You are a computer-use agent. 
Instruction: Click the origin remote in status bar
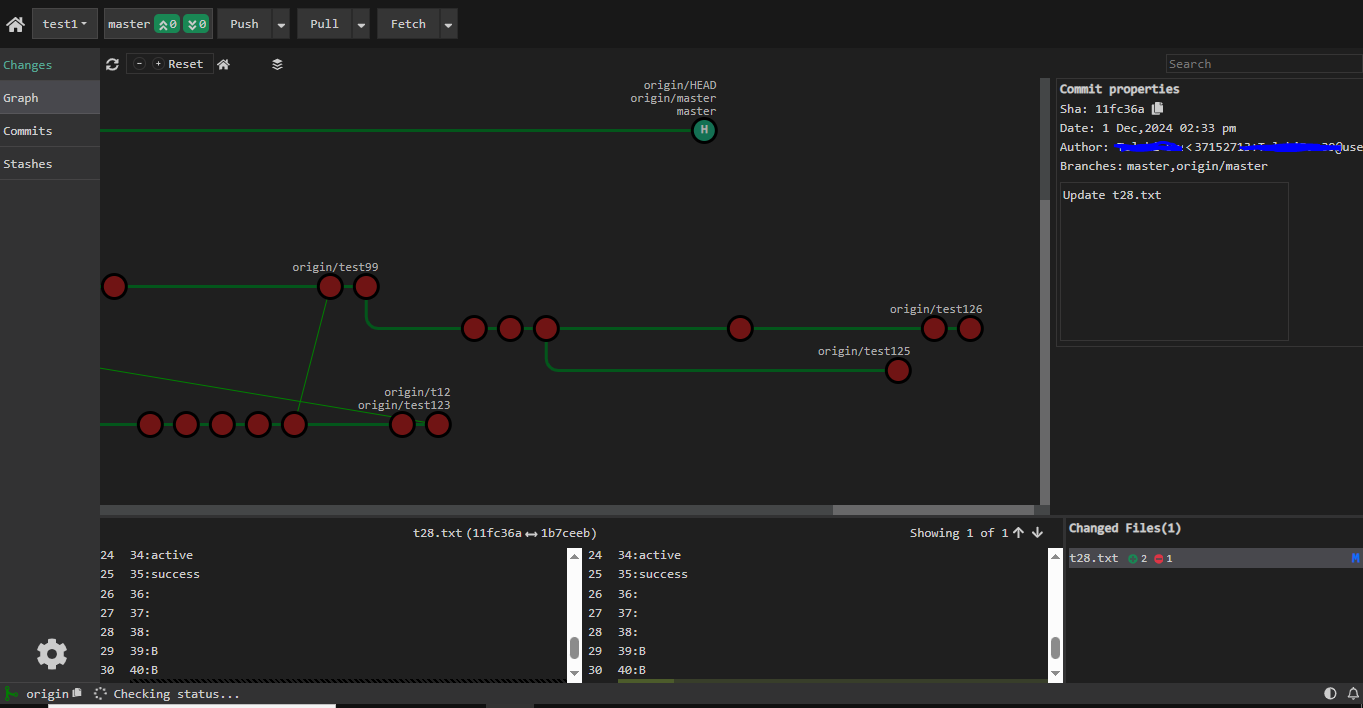click(x=47, y=694)
